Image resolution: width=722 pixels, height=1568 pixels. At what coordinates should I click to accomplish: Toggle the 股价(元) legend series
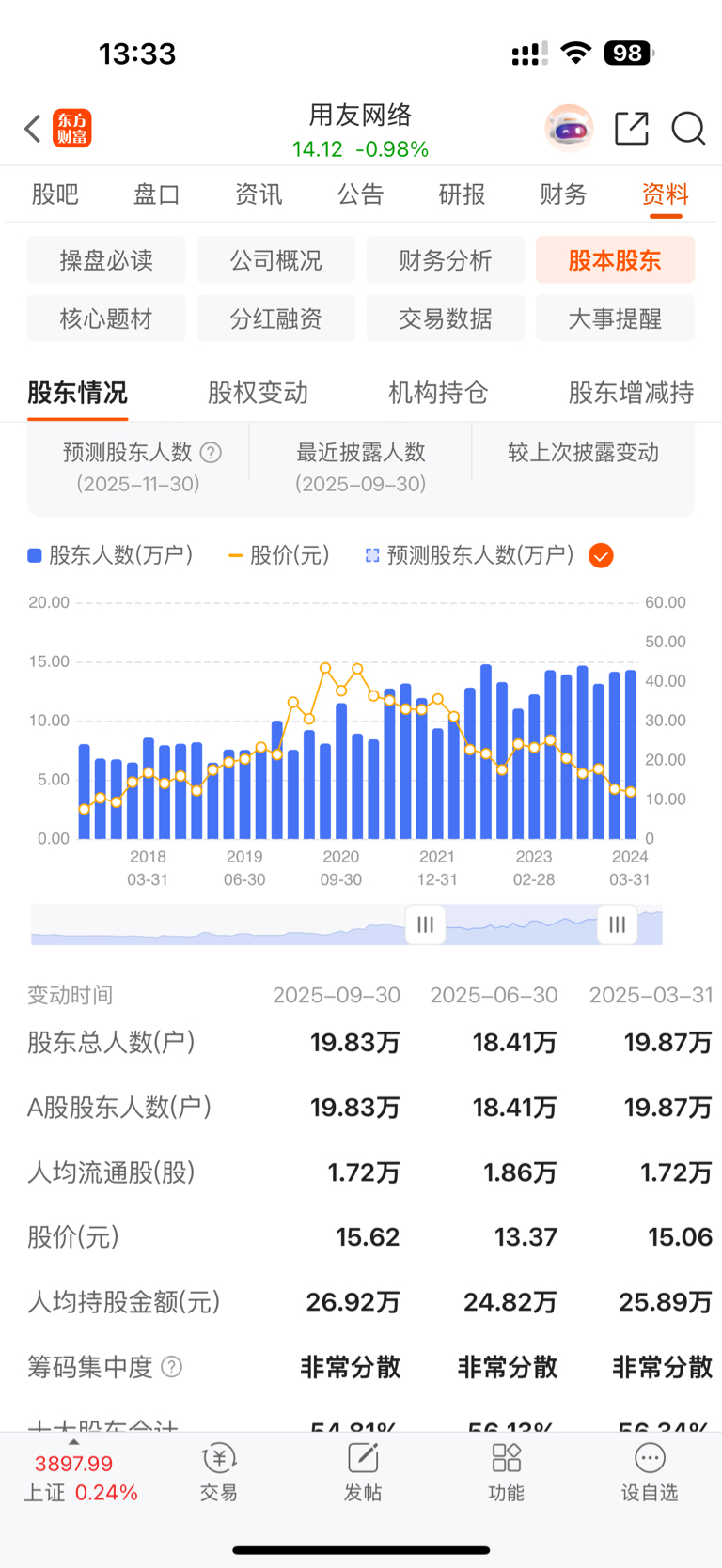[x=279, y=555]
